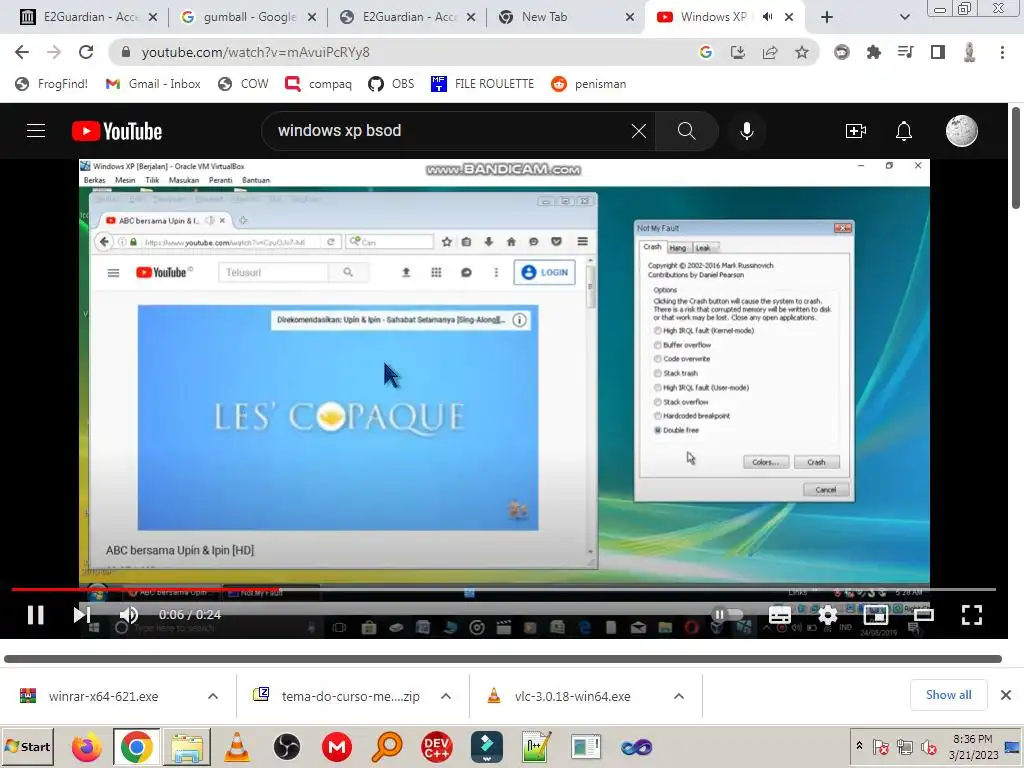This screenshot has height=768, width=1024.
Task: Open the File Explorer folder on taskbar
Action: tap(187, 747)
